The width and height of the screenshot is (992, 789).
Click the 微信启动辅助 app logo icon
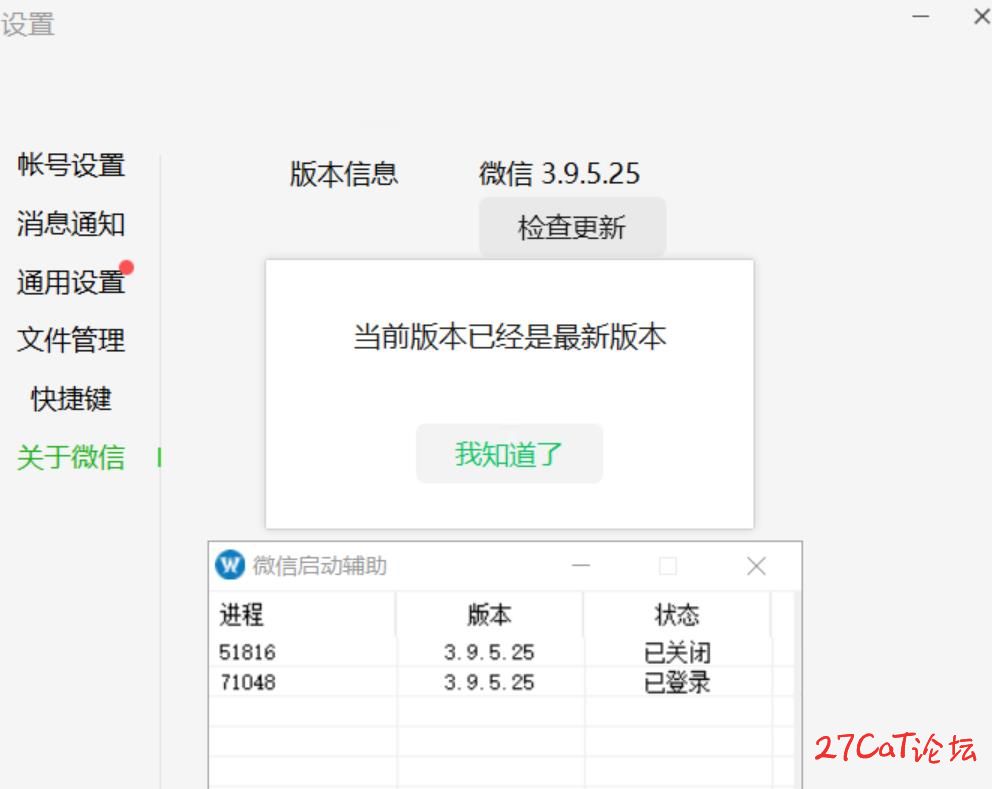point(230,566)
